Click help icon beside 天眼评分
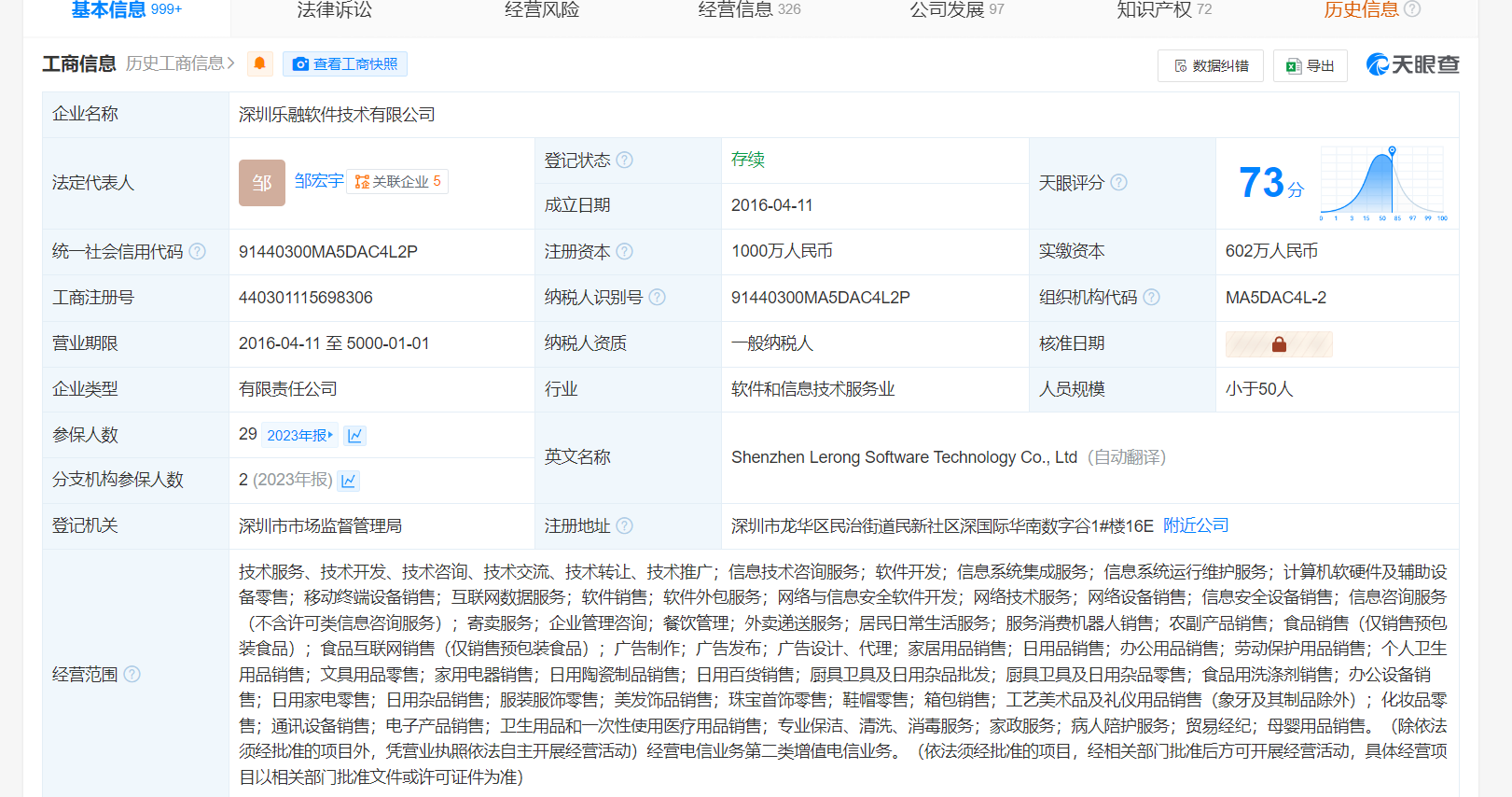The width and height of the screenshot is (1512, 797). click(x=1118, y=182)
